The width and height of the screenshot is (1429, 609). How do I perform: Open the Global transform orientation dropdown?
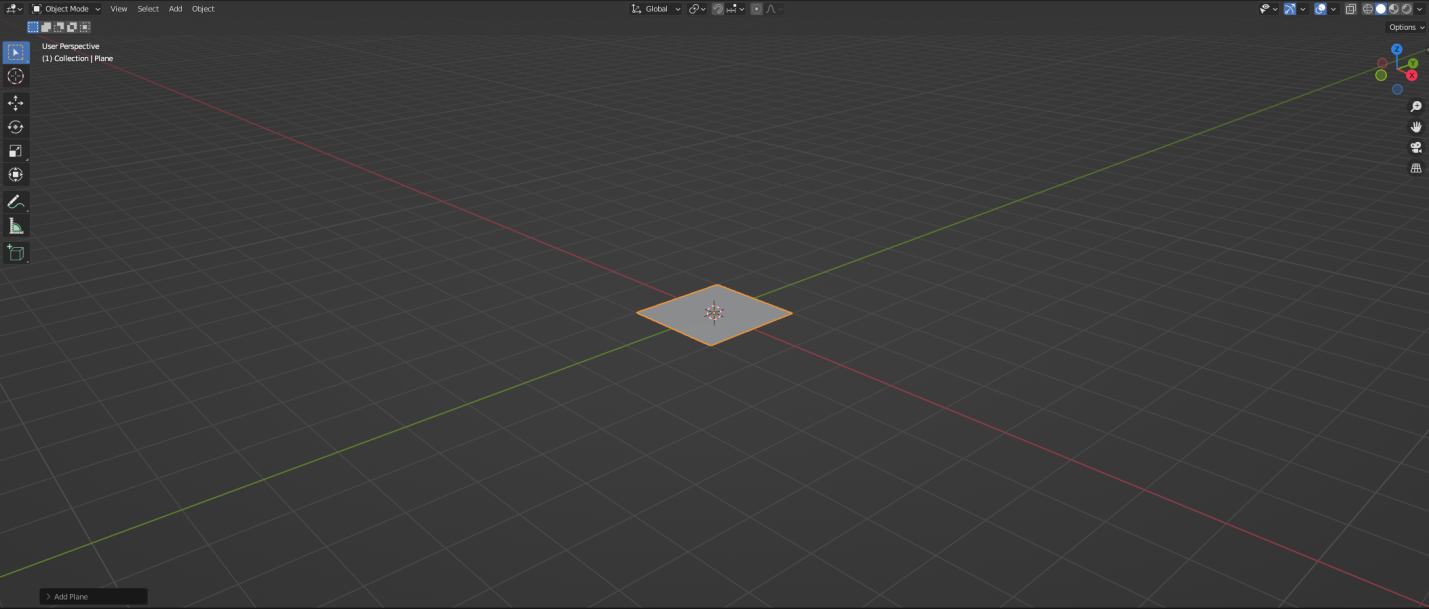point(655,9)
